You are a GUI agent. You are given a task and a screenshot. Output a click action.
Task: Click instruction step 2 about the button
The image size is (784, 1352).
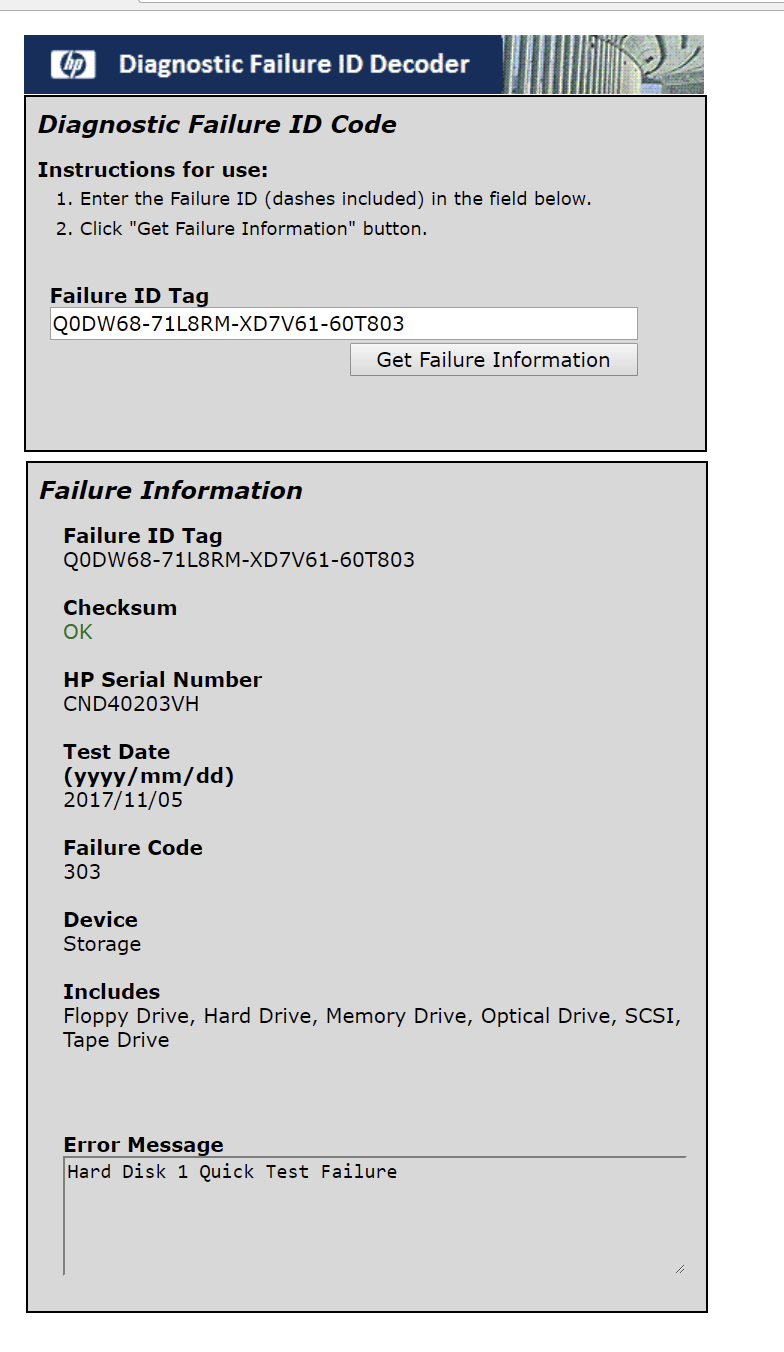tap(253, 229)
